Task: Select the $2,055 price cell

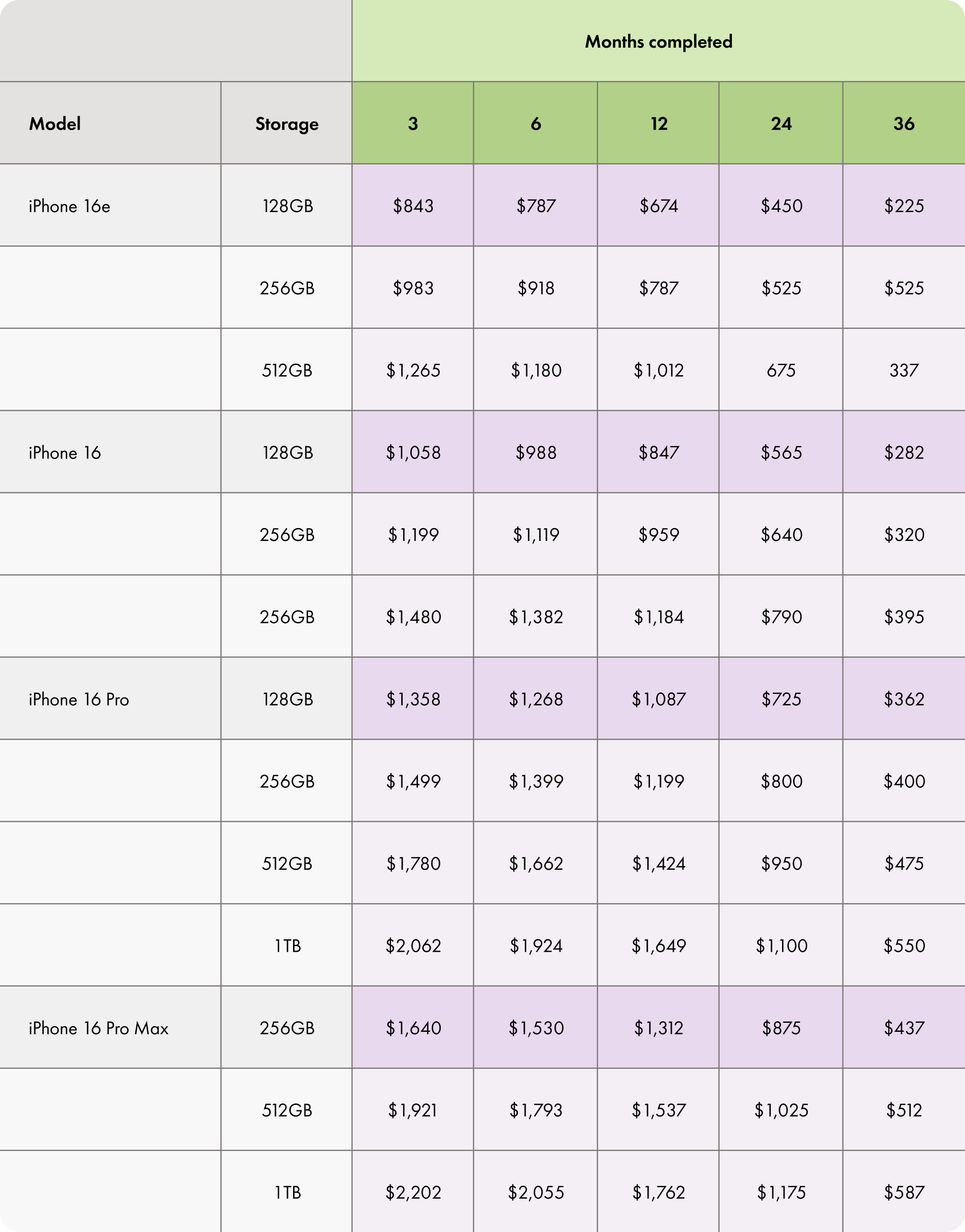Action: pyautogui.click(x=536, y=1192)
